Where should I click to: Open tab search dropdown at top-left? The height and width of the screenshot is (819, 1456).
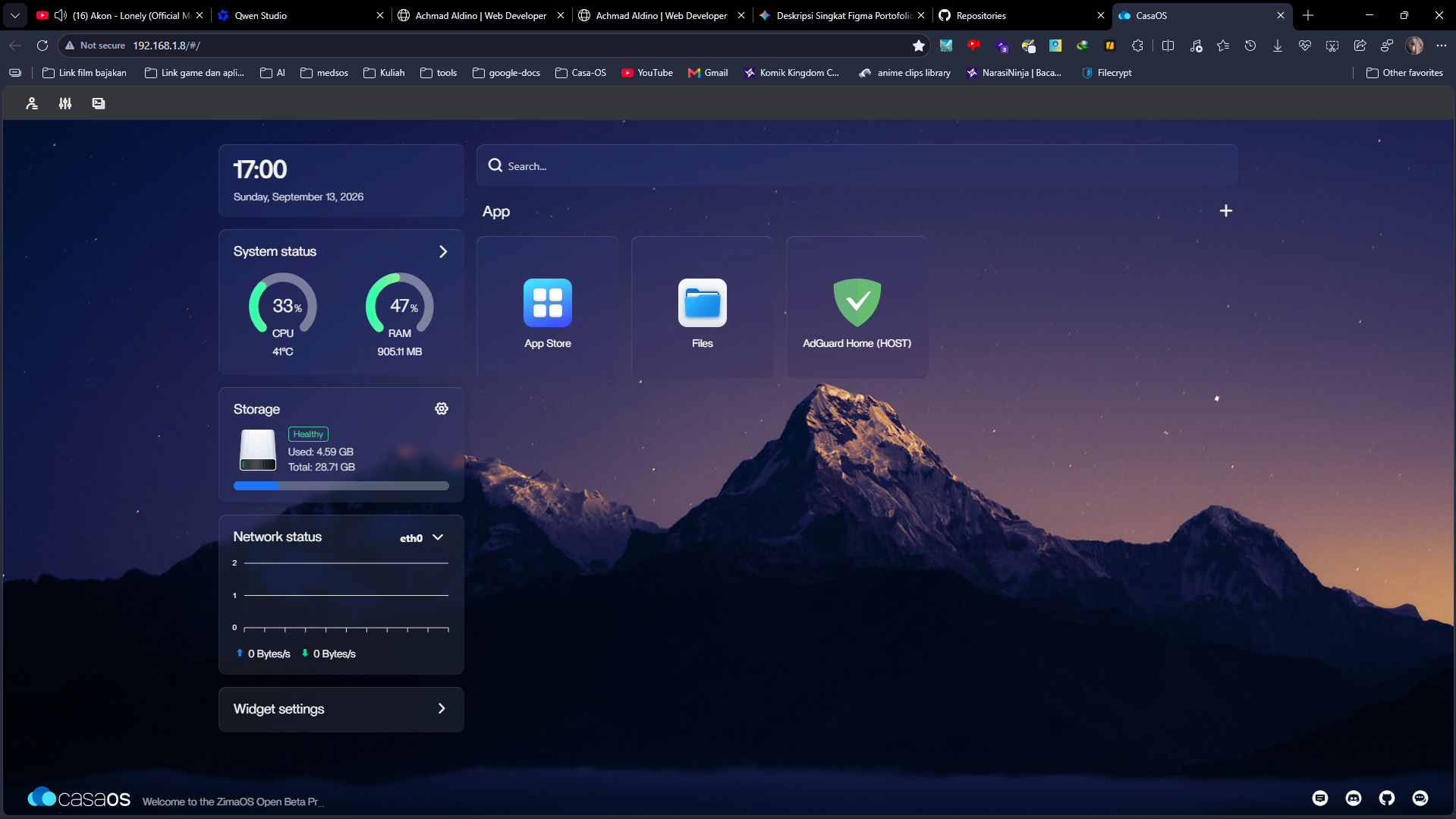click(15, 15)
